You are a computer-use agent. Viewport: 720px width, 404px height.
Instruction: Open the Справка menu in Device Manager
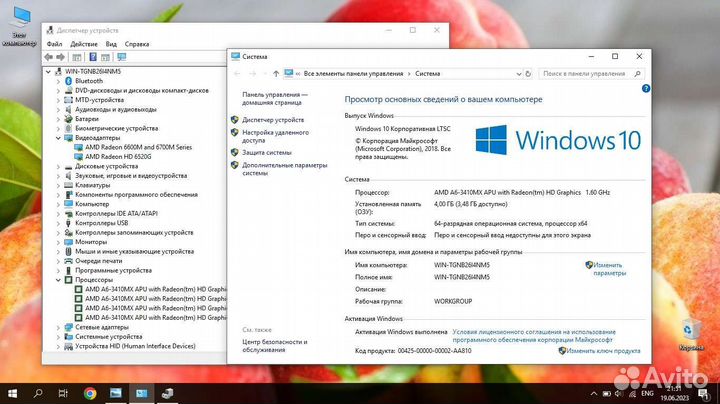coord(137,44)
